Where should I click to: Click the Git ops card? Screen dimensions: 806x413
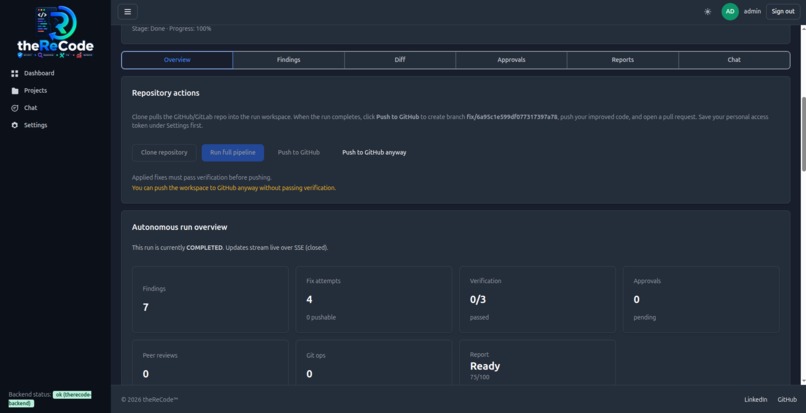pos(374,363)
